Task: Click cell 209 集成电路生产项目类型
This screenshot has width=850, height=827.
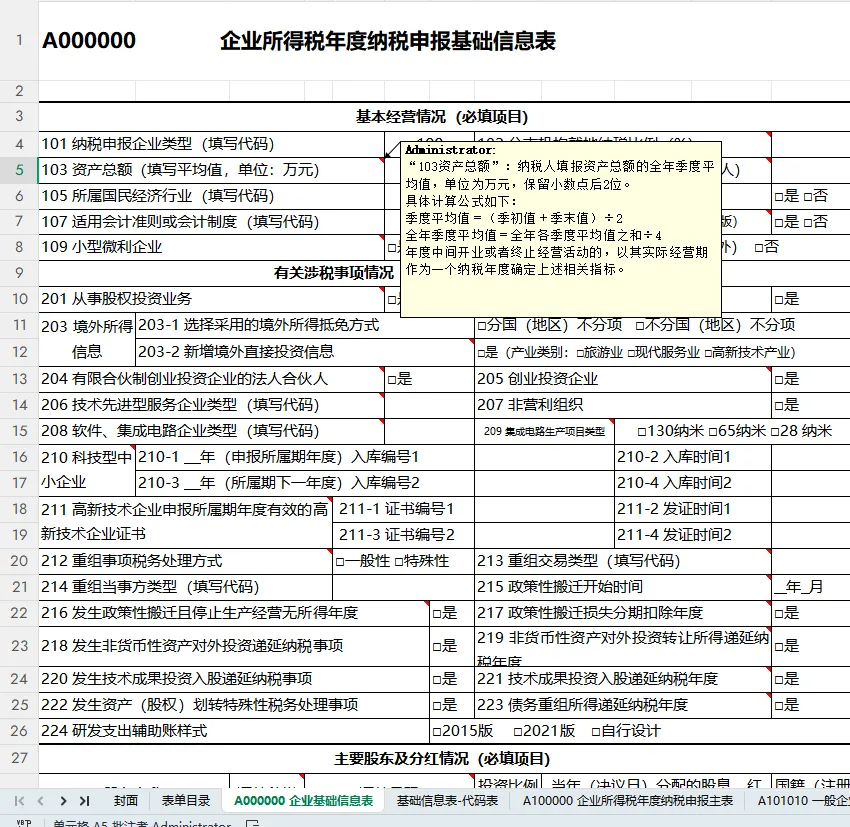Action: coord(544,431)
